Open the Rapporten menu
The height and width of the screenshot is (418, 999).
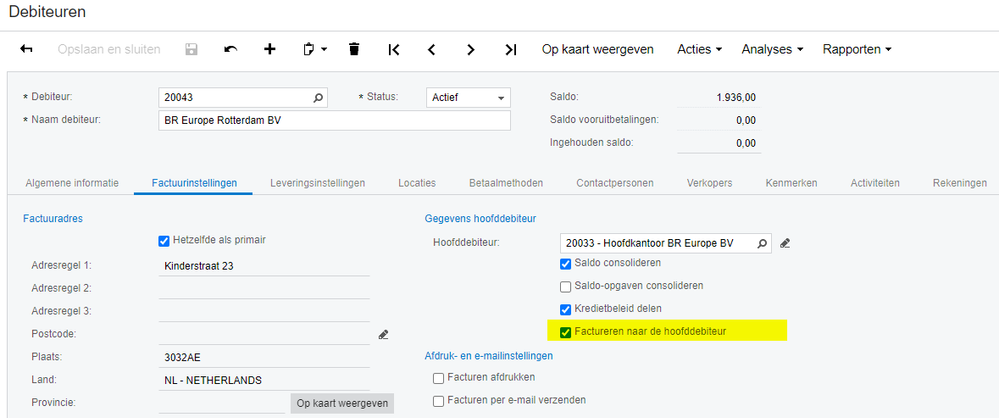[857, 49]
